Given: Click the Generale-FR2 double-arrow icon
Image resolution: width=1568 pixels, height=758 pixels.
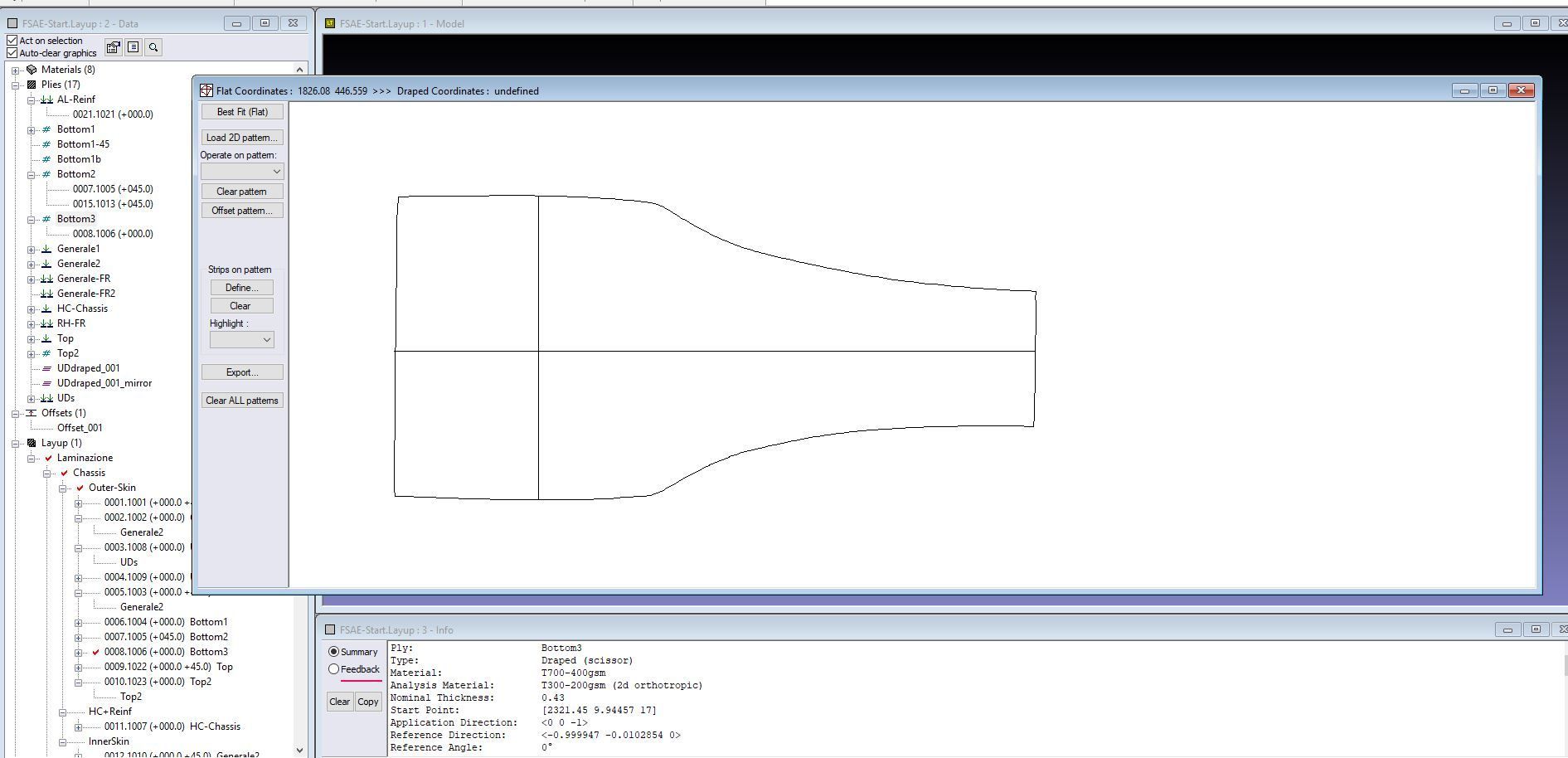Looking at the screenshot, I should click(x=46, y=294).
